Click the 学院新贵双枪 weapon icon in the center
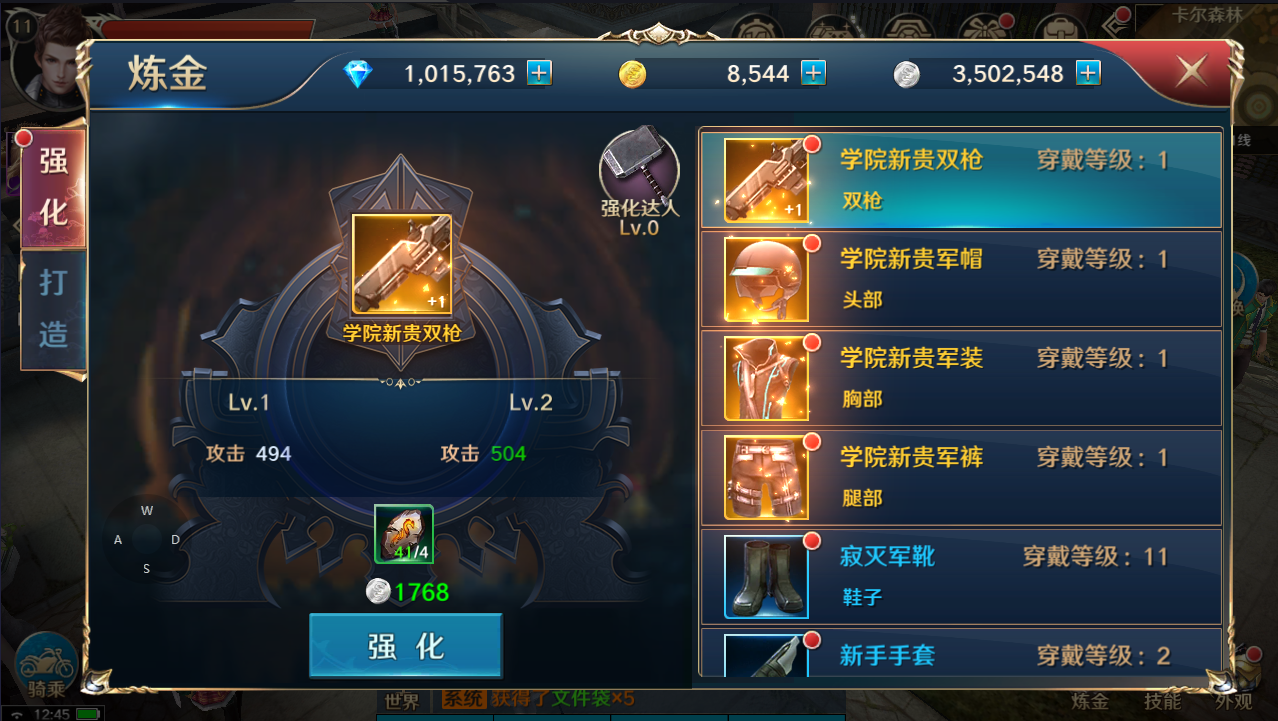Viewport: 1278px width, 721px height. tap(402, 264)
